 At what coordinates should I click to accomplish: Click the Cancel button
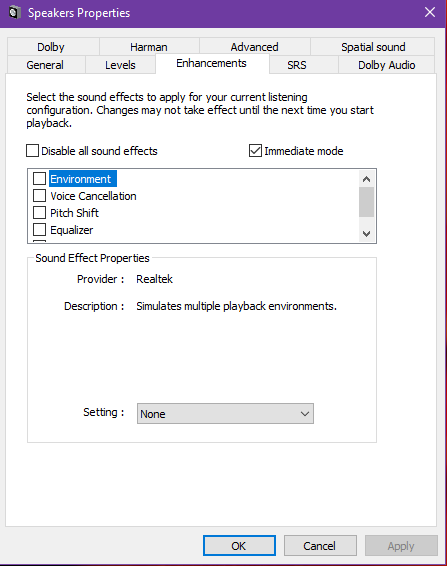(x=320, y=545)
